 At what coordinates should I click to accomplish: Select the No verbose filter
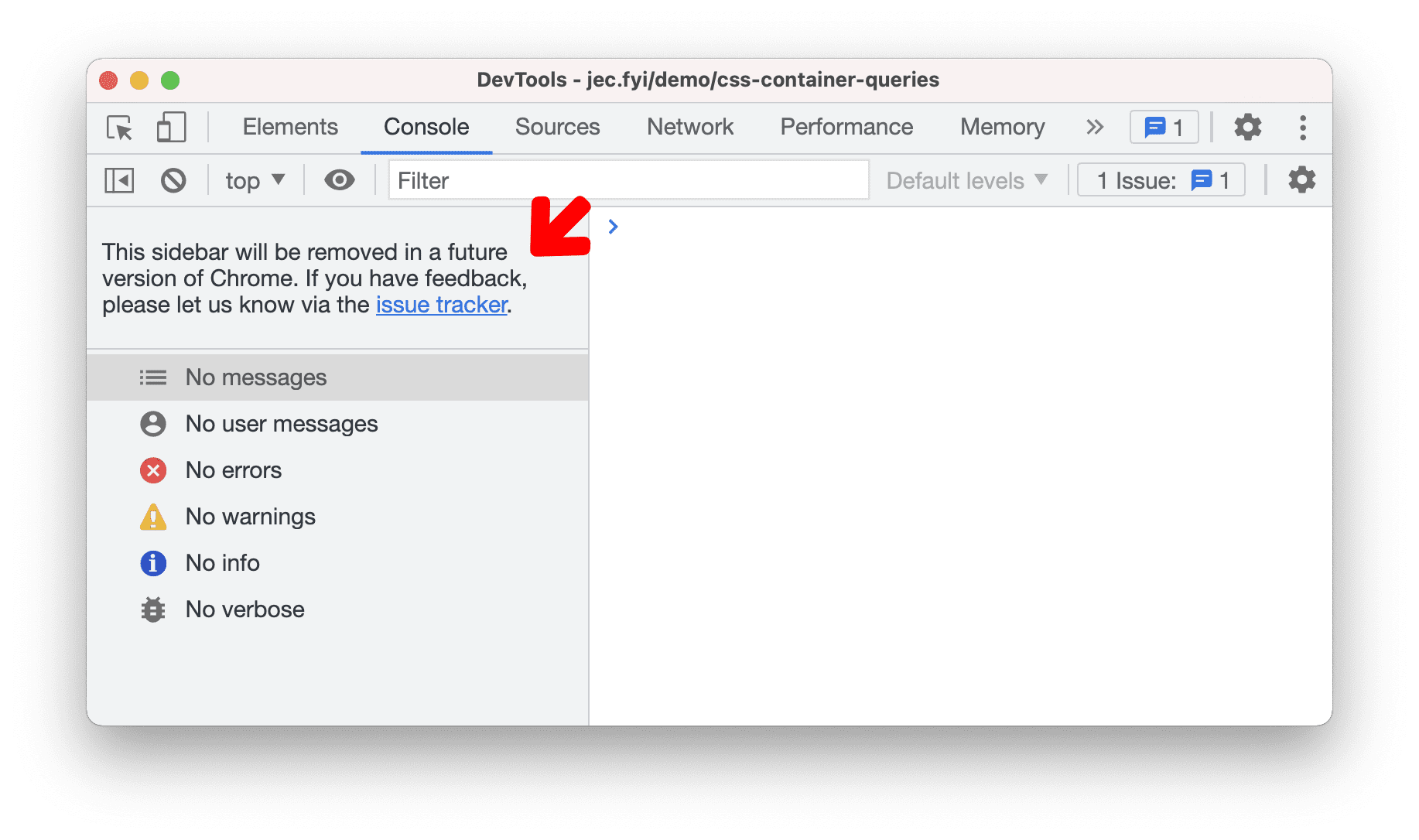click(x=244, y=610)
